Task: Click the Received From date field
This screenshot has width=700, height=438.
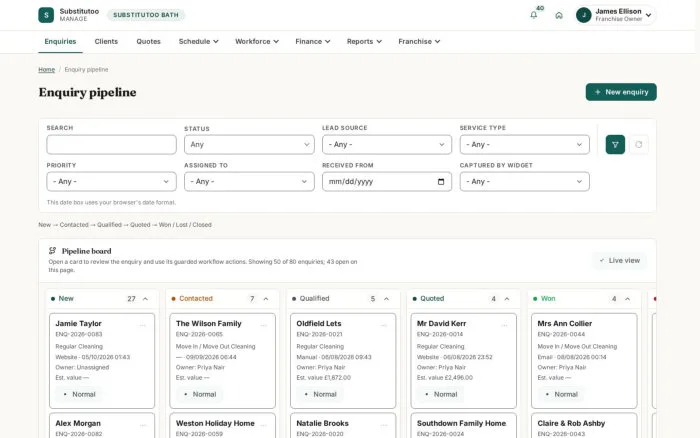Action: click(387, 182)
